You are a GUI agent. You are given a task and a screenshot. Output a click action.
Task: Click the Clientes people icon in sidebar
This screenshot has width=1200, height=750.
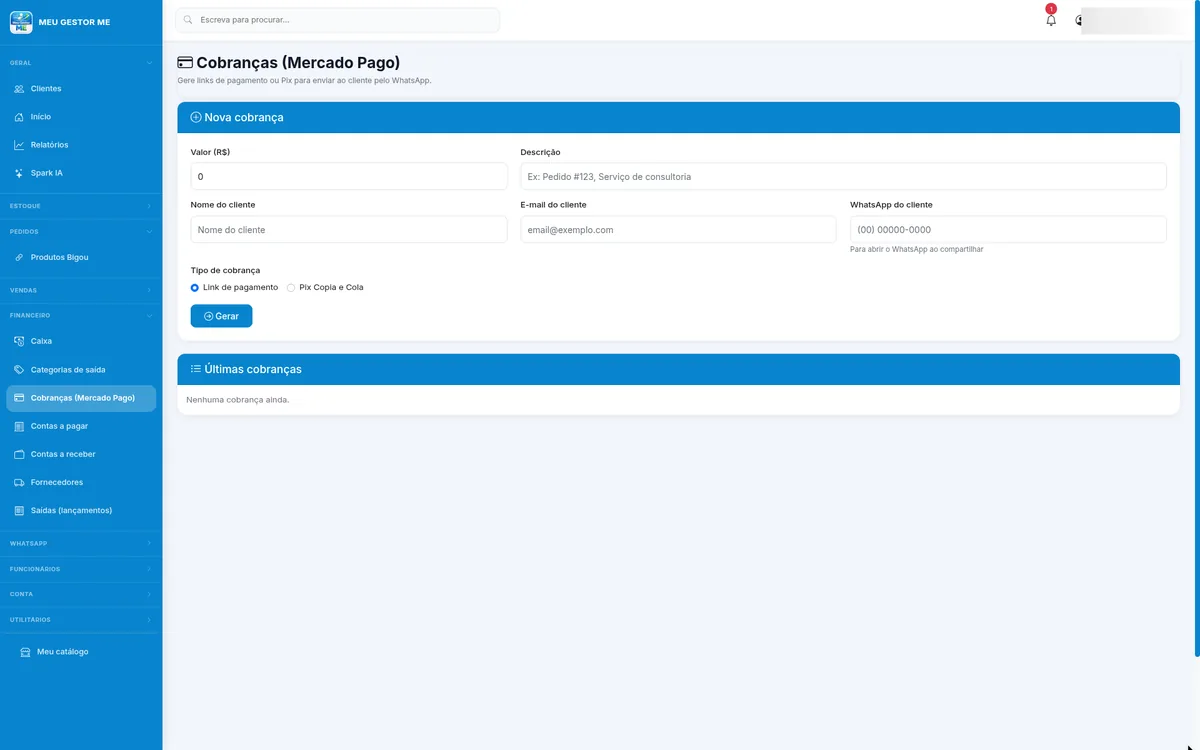point(19,89)
